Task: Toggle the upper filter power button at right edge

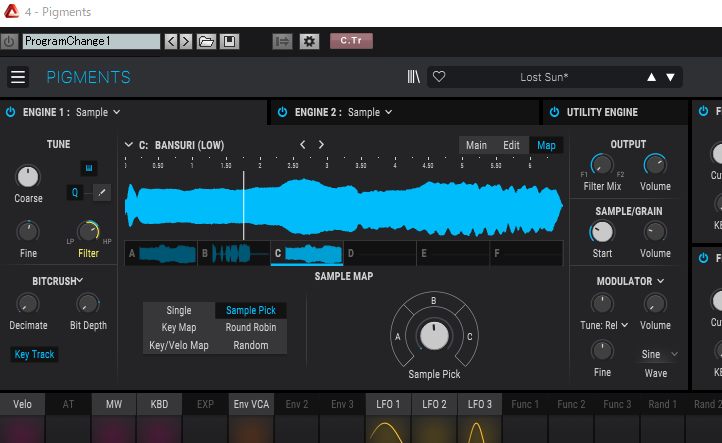Action: click(x=703, y=111)
